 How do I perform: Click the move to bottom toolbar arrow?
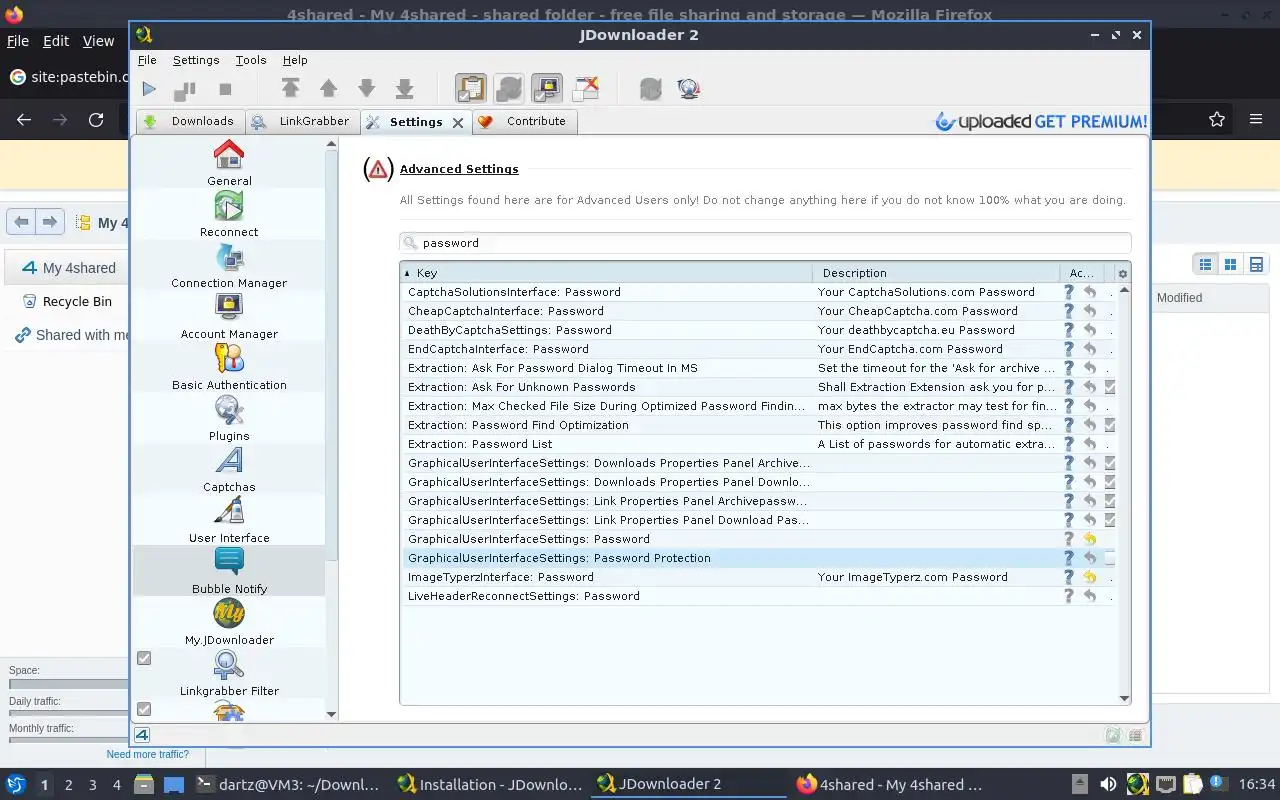pyautogui.click(x=404, y=89)
